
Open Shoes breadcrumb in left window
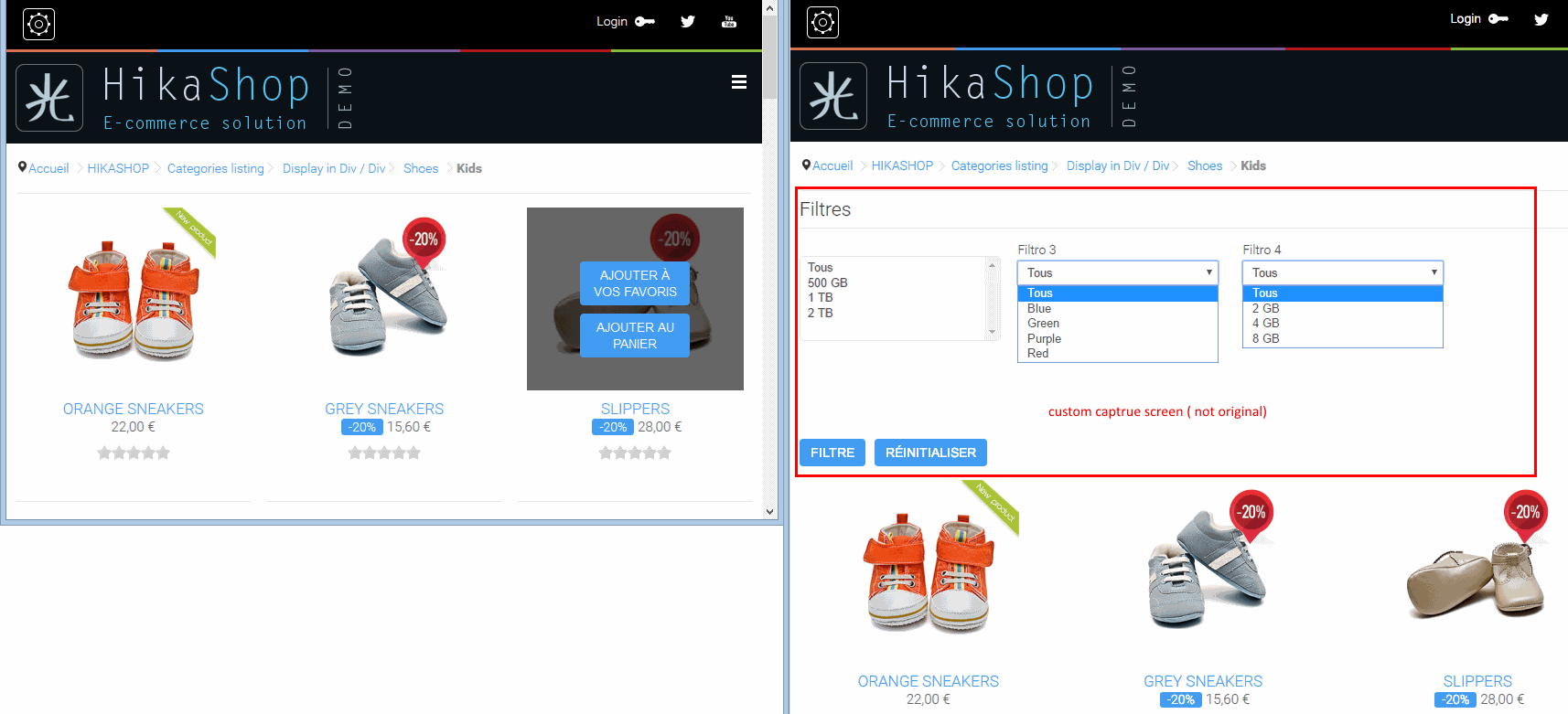point(421,168)
